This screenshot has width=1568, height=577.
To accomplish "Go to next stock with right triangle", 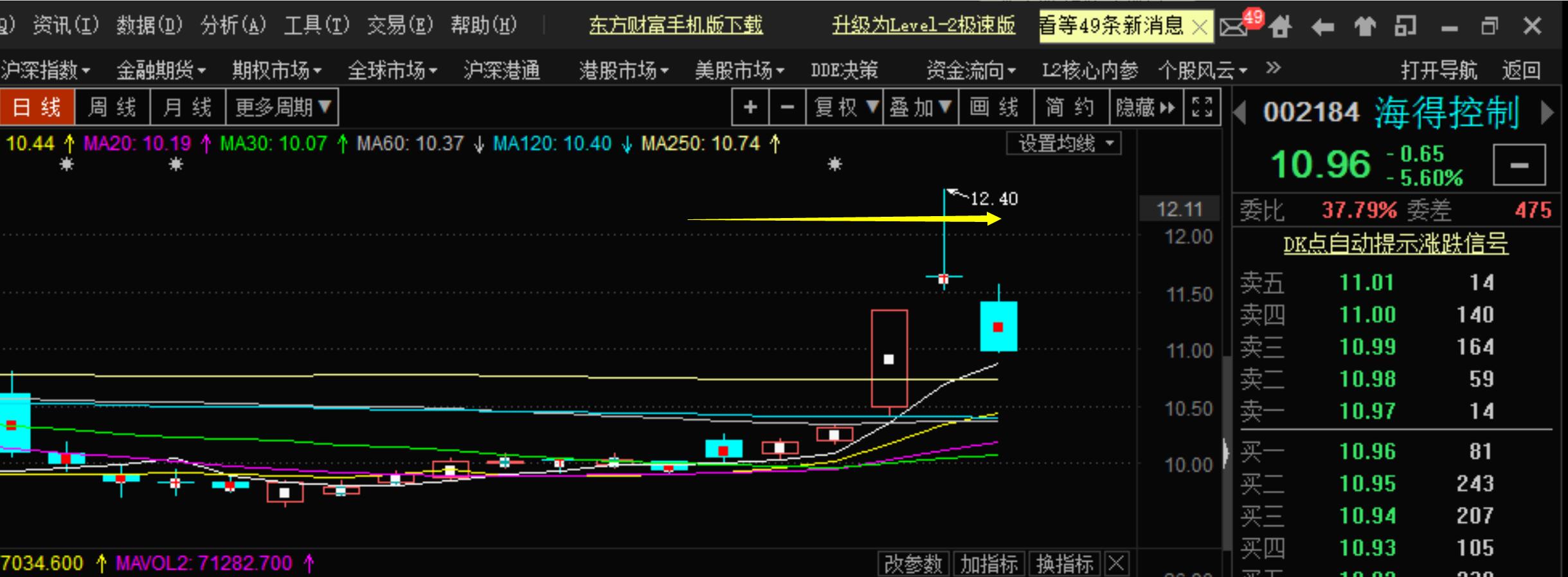I will click(1548, 113).
